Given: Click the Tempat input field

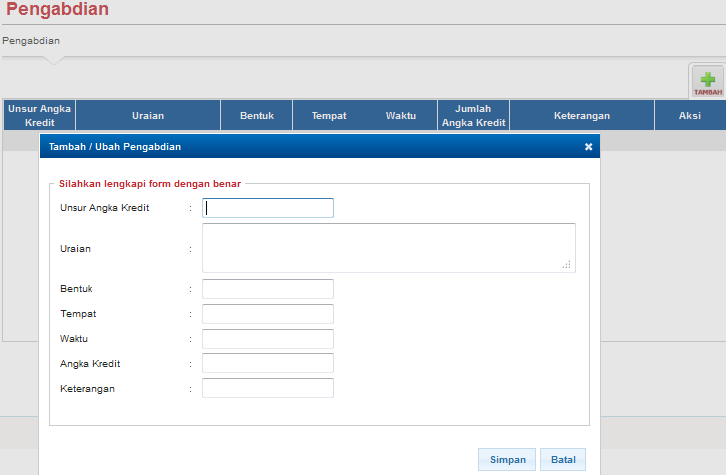Looking at the screenshot, I should 268,314.
